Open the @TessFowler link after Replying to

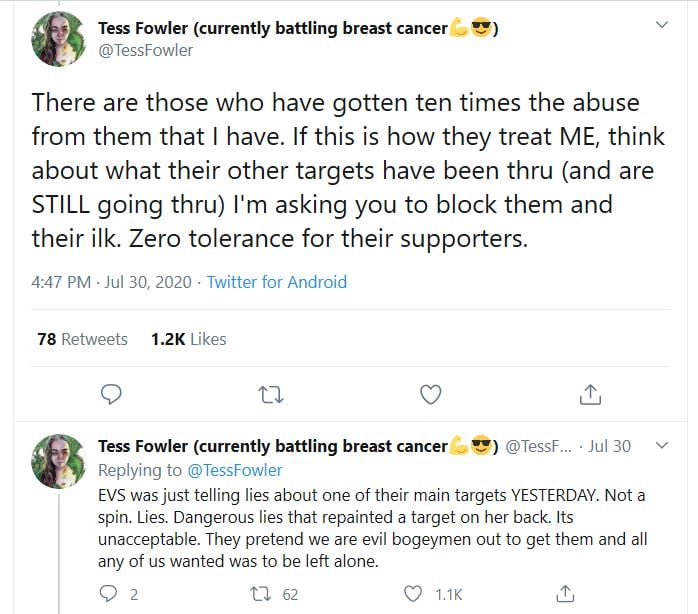(235, 470)
